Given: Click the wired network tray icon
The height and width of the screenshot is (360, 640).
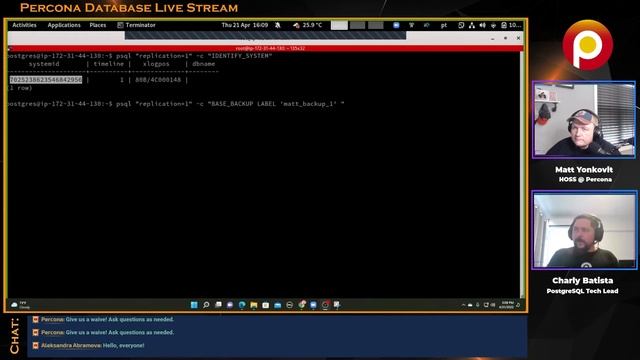Looking at the screenshot, I should tap(472, 25).
